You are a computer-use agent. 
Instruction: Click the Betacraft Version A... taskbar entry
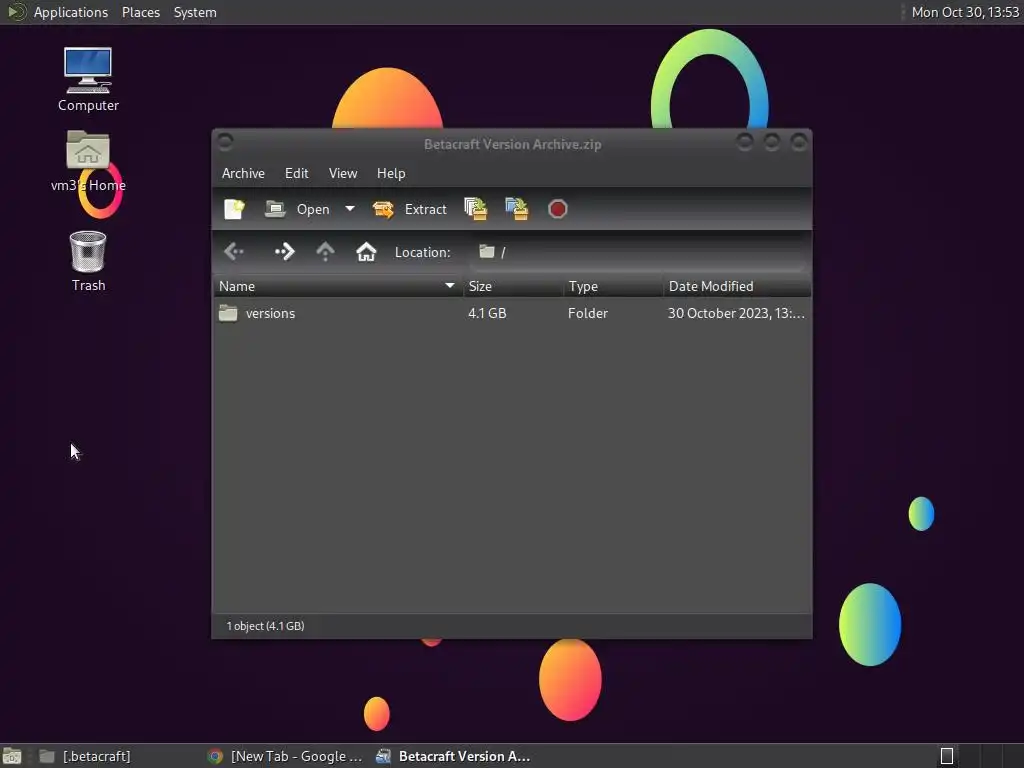tap(453, 756)
